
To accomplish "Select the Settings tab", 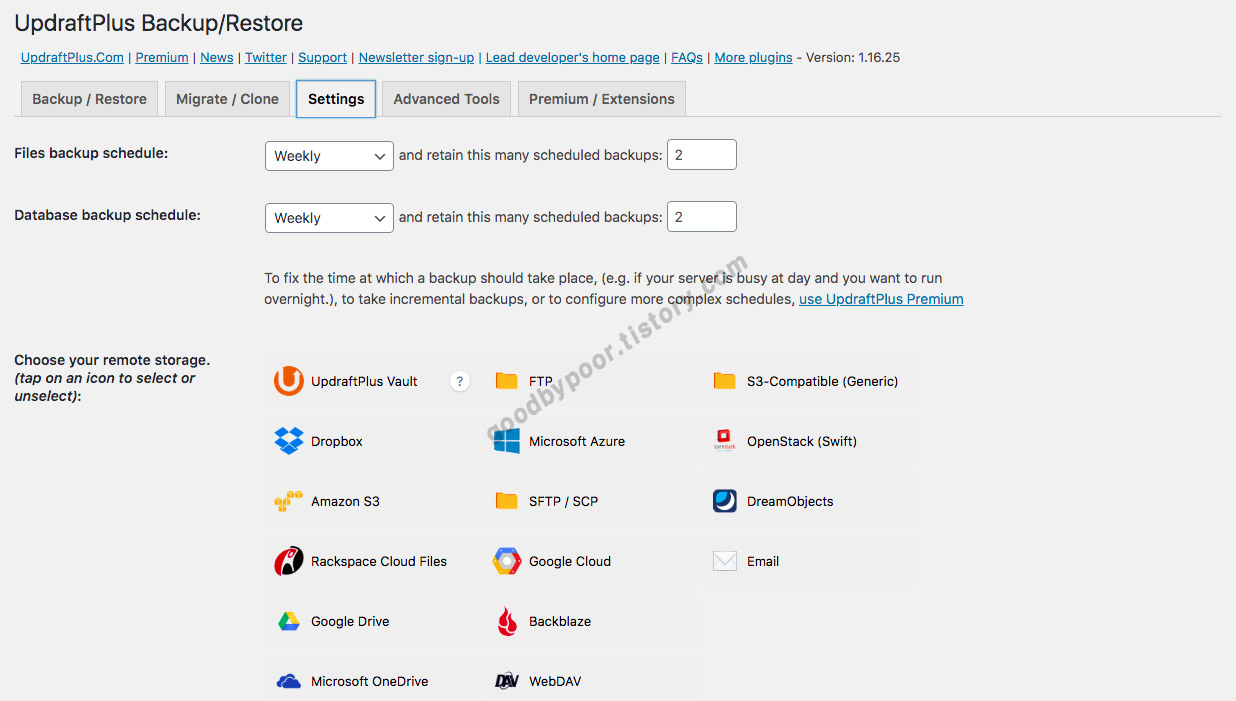I will click(336, 99).
